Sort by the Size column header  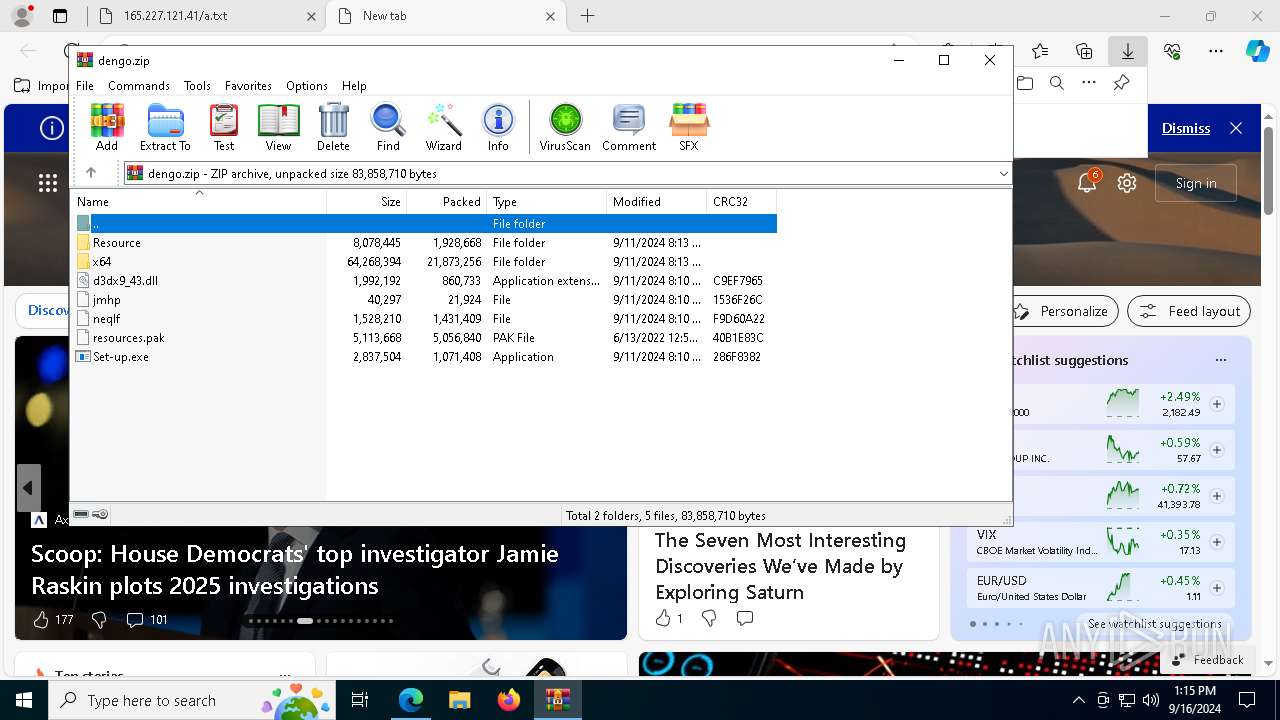point(367,202)
